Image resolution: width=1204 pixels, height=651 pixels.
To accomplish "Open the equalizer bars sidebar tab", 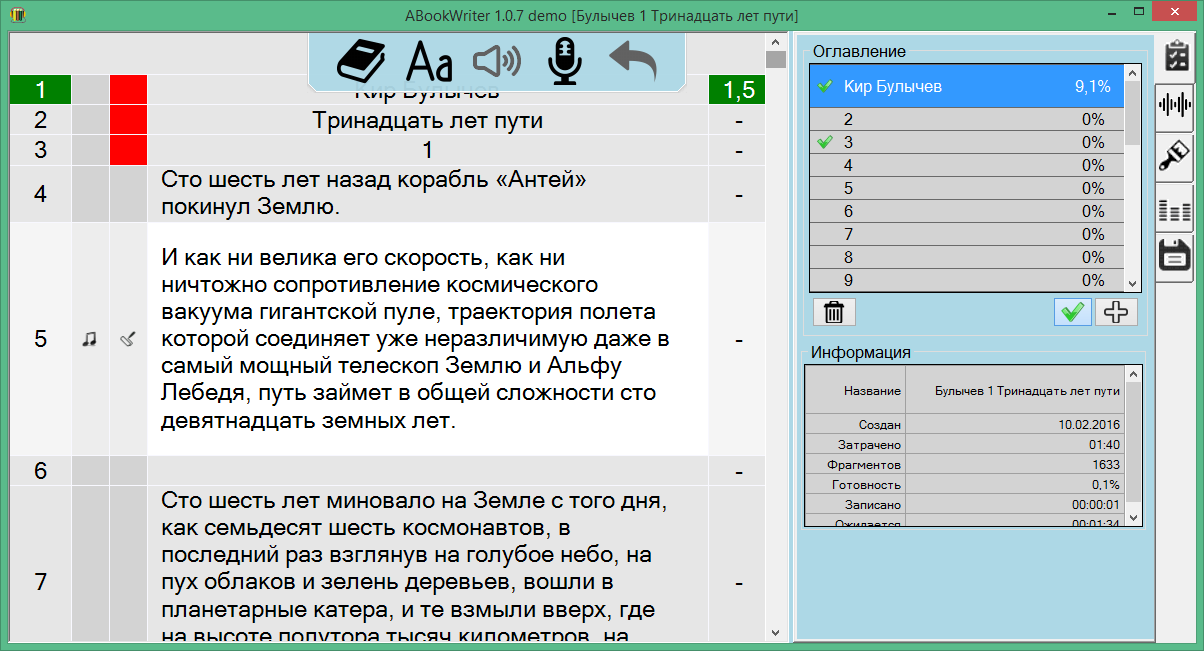I will click(x=1175, y=209).
